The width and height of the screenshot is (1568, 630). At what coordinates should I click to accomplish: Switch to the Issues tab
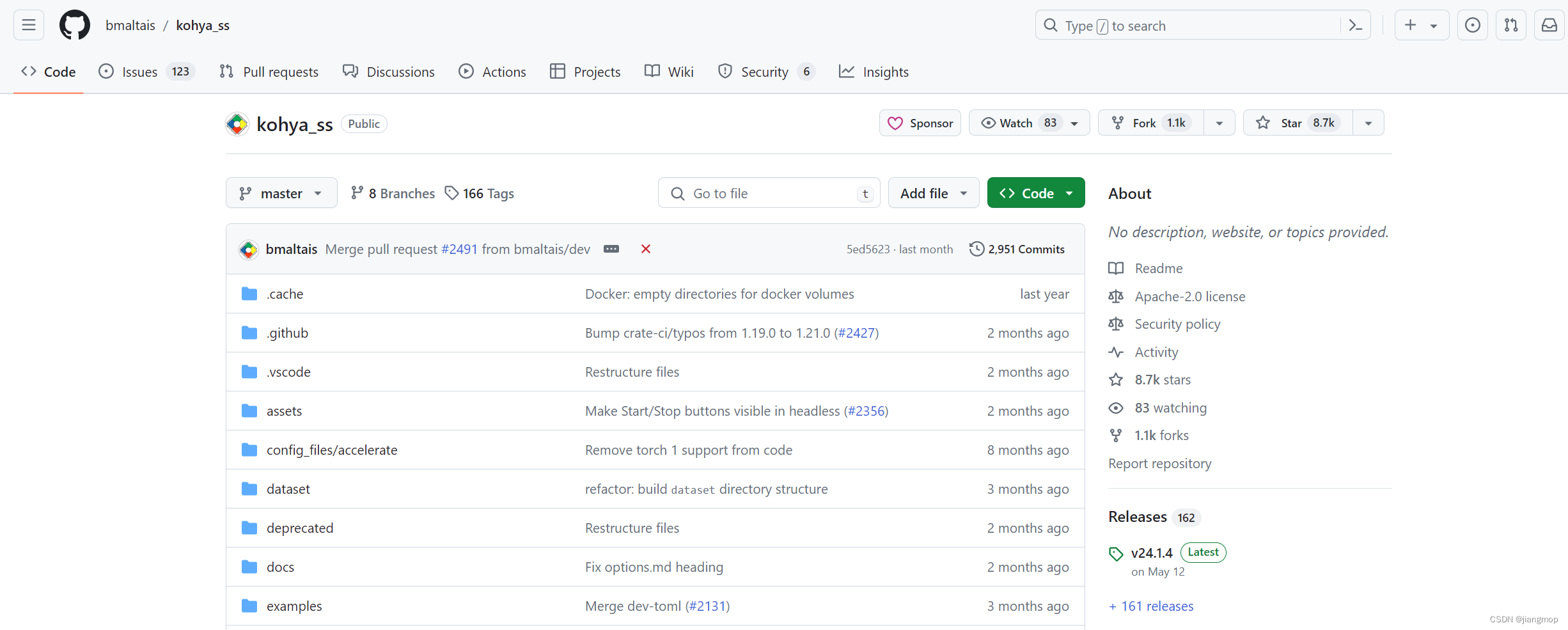[146, 72]
